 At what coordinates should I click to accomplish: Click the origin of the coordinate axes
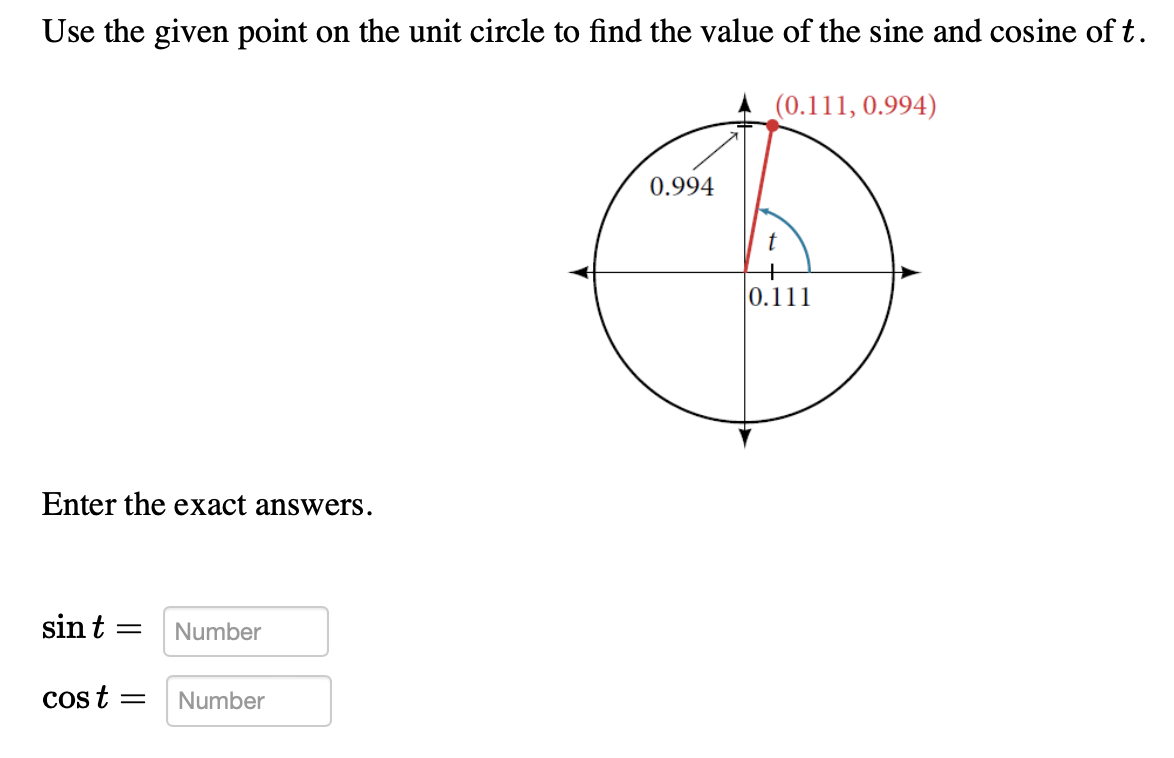(x=746, y=270)
